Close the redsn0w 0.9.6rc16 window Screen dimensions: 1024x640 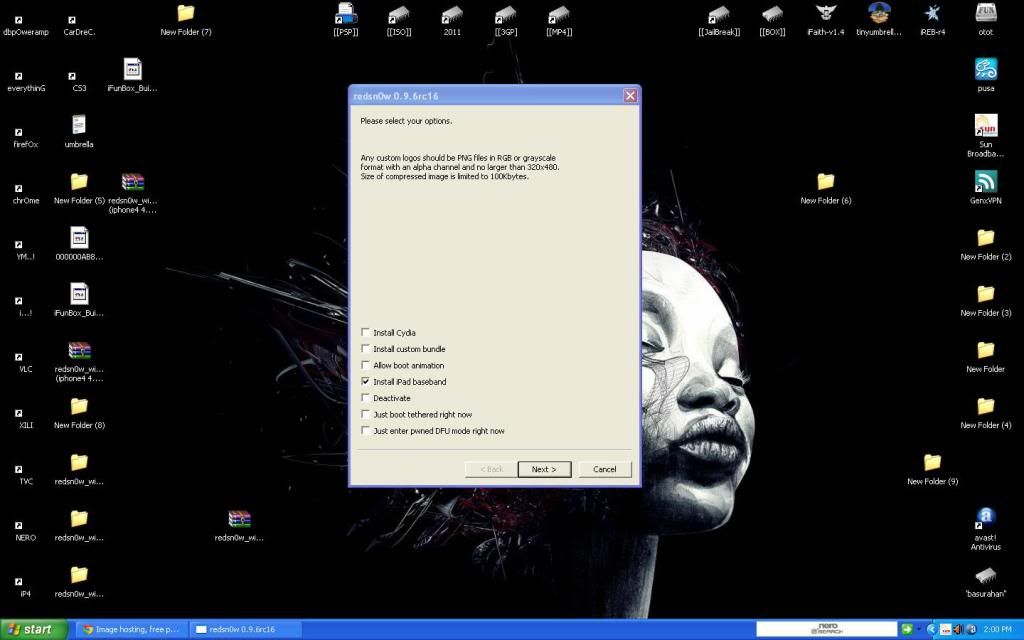(630, 96)
